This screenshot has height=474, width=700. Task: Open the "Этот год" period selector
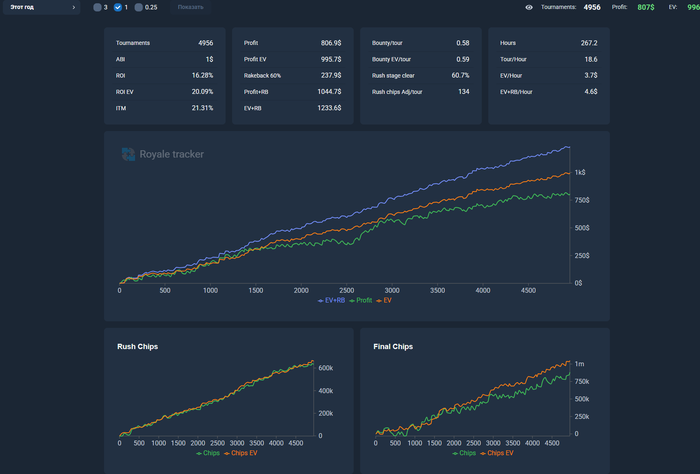(42, 7)
